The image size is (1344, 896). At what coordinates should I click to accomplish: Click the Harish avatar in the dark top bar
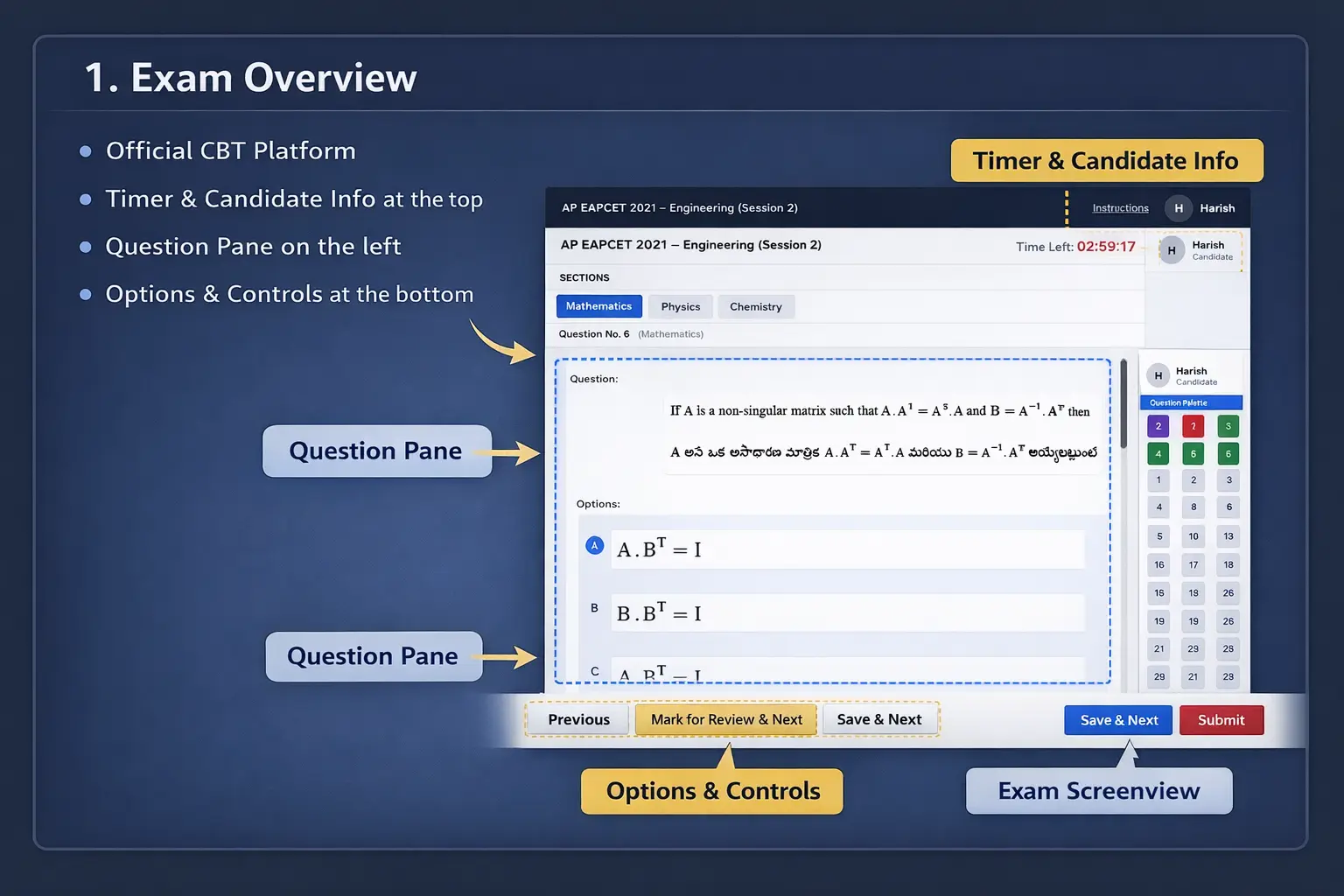coord(1178,208)
